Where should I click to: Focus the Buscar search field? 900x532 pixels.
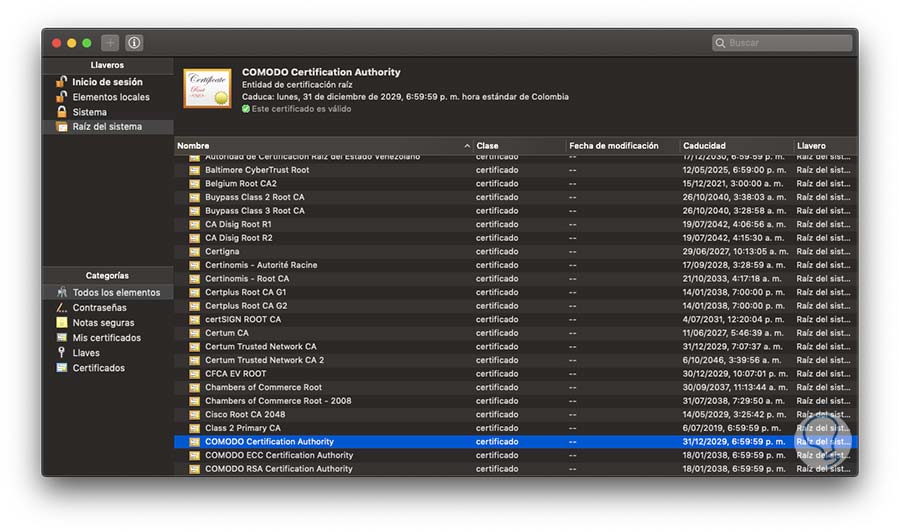click(x=782, y=42)
